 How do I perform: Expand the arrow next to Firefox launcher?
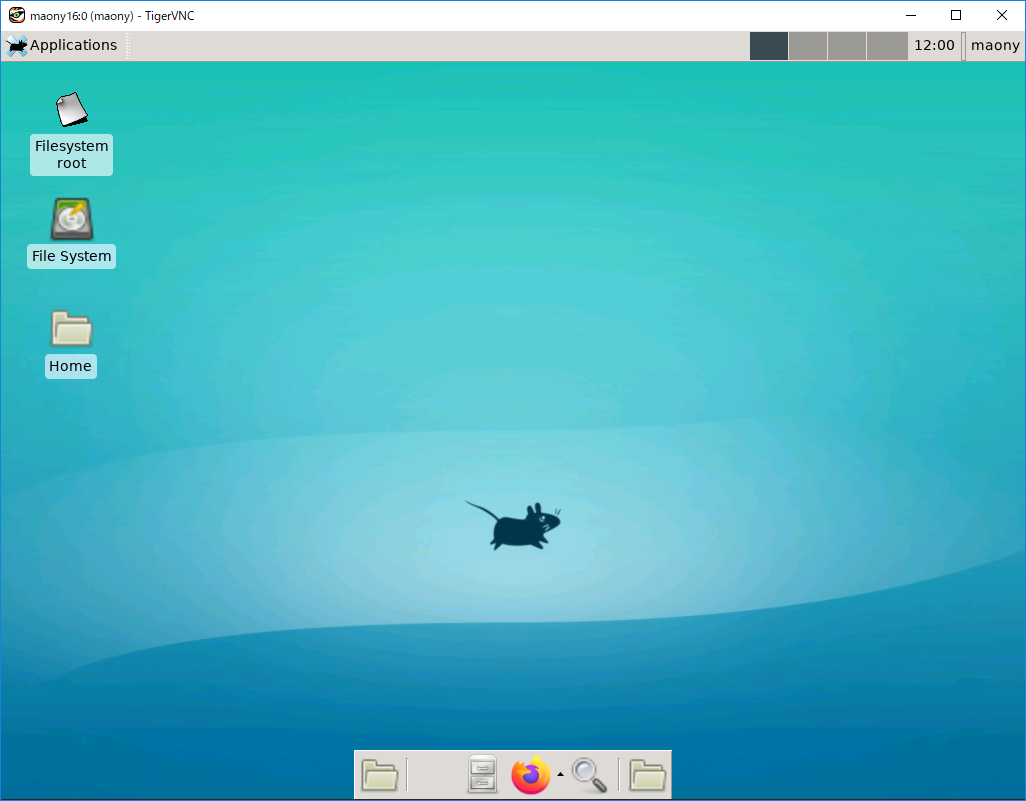click(560, 774)
